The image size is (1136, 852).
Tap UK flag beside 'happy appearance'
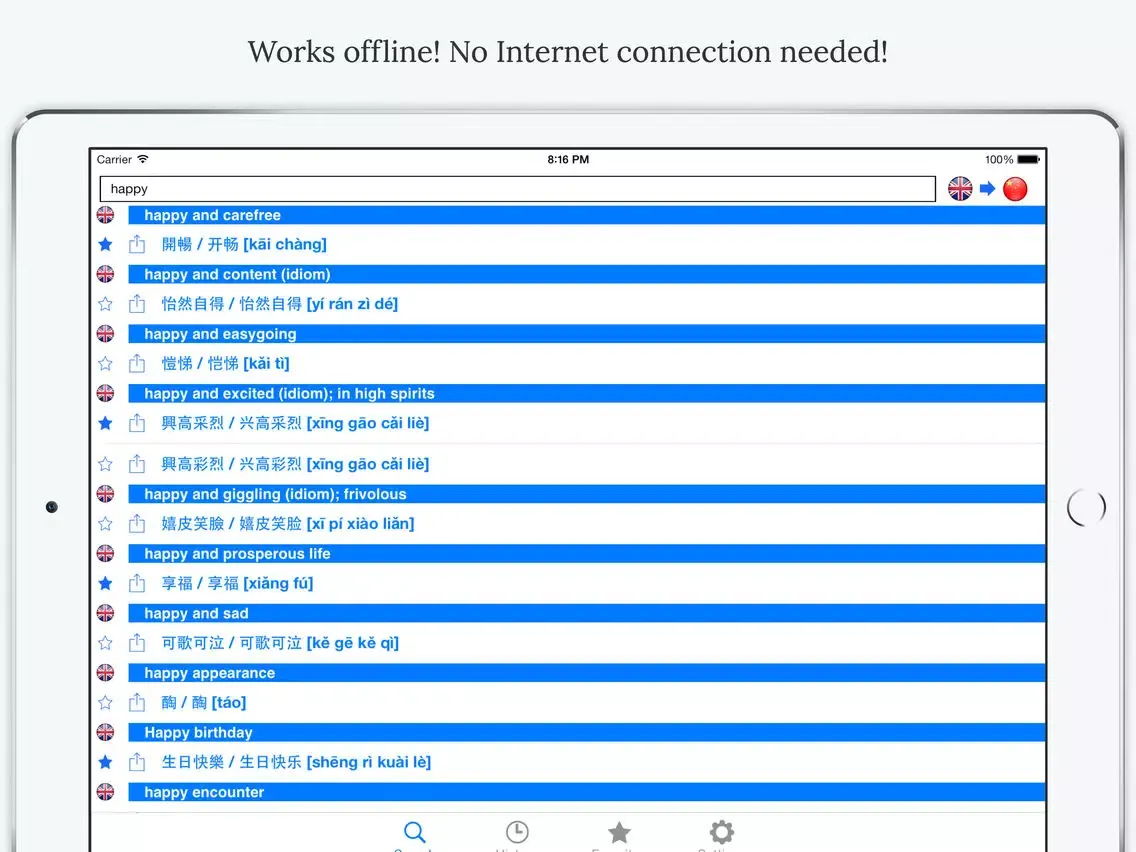[106, 673]
